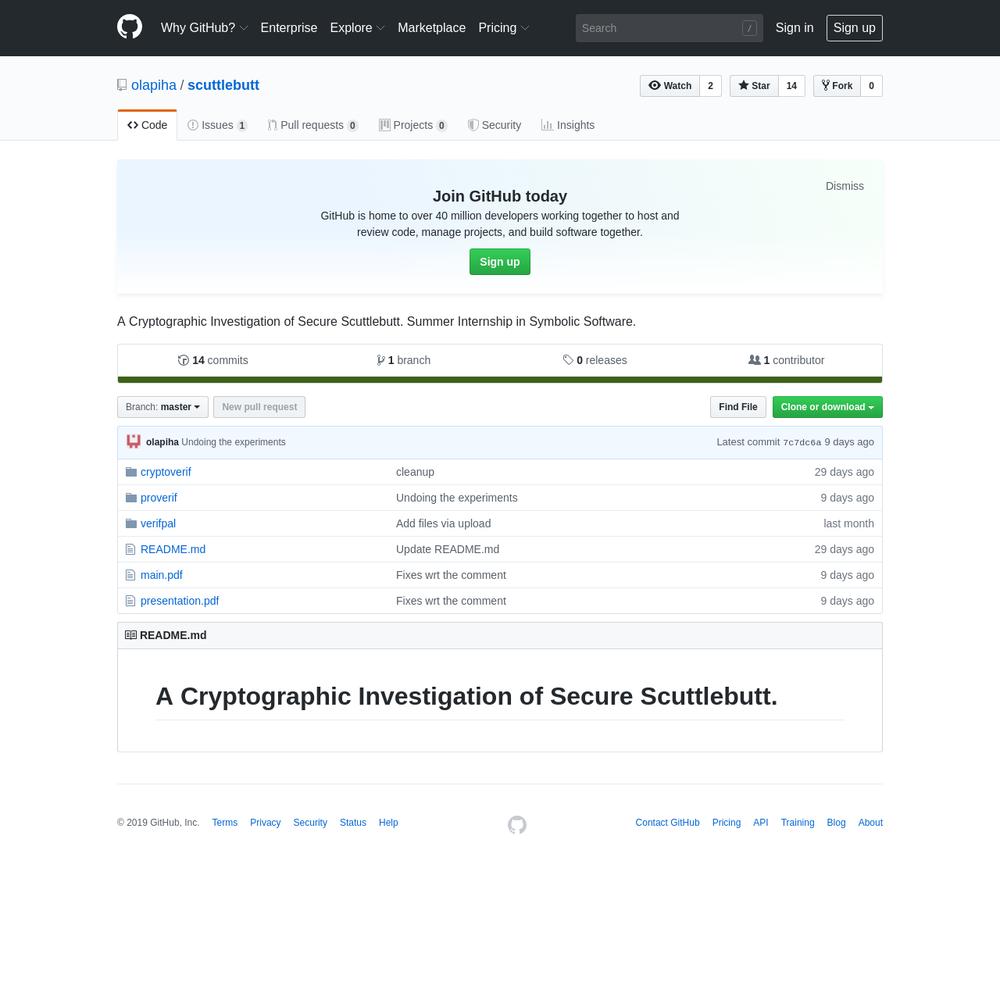This screenshot has width=1000, height=1000.
Task: Click the README book icon in header
Action: coord(131,635)
